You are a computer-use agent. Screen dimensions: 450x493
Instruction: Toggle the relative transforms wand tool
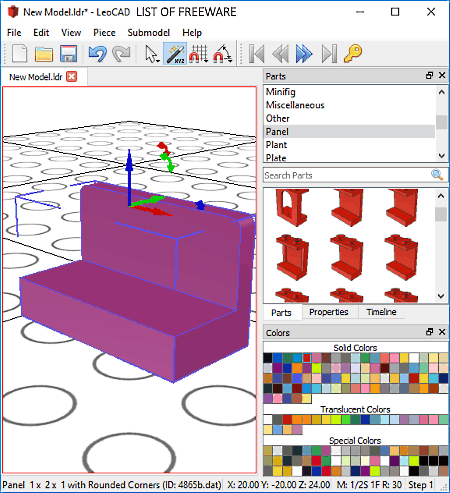pos(175,53)
